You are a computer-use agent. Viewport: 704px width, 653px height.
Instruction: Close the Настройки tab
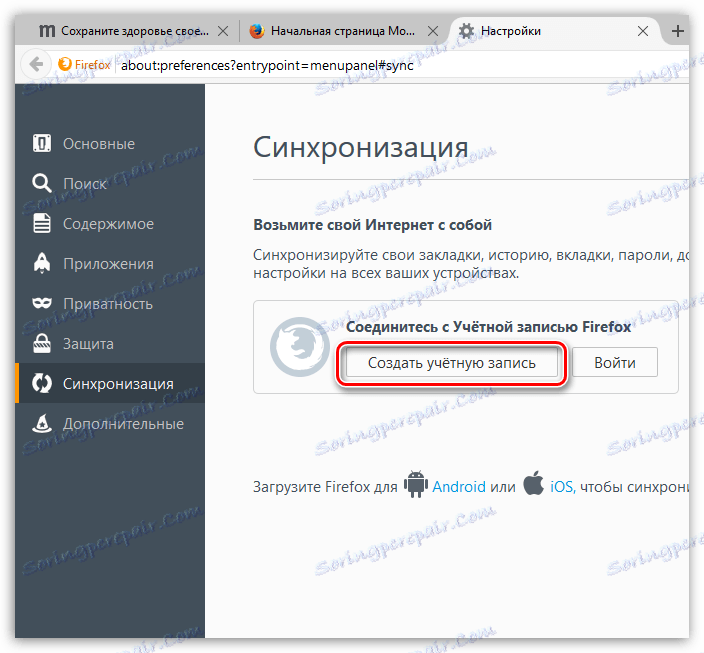[x=643, y=31]
